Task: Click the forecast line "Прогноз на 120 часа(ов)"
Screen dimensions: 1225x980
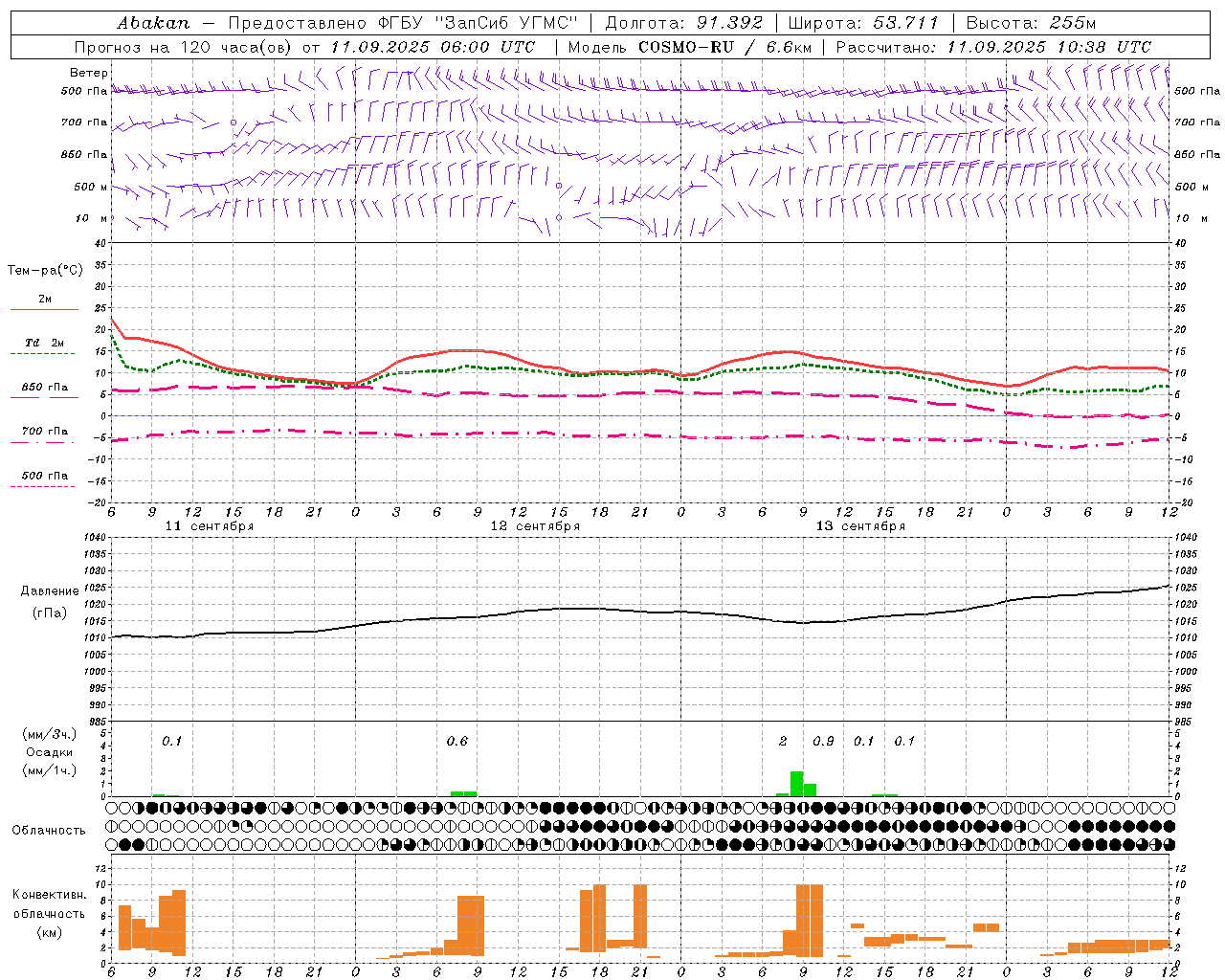Action: click(184, 47)
